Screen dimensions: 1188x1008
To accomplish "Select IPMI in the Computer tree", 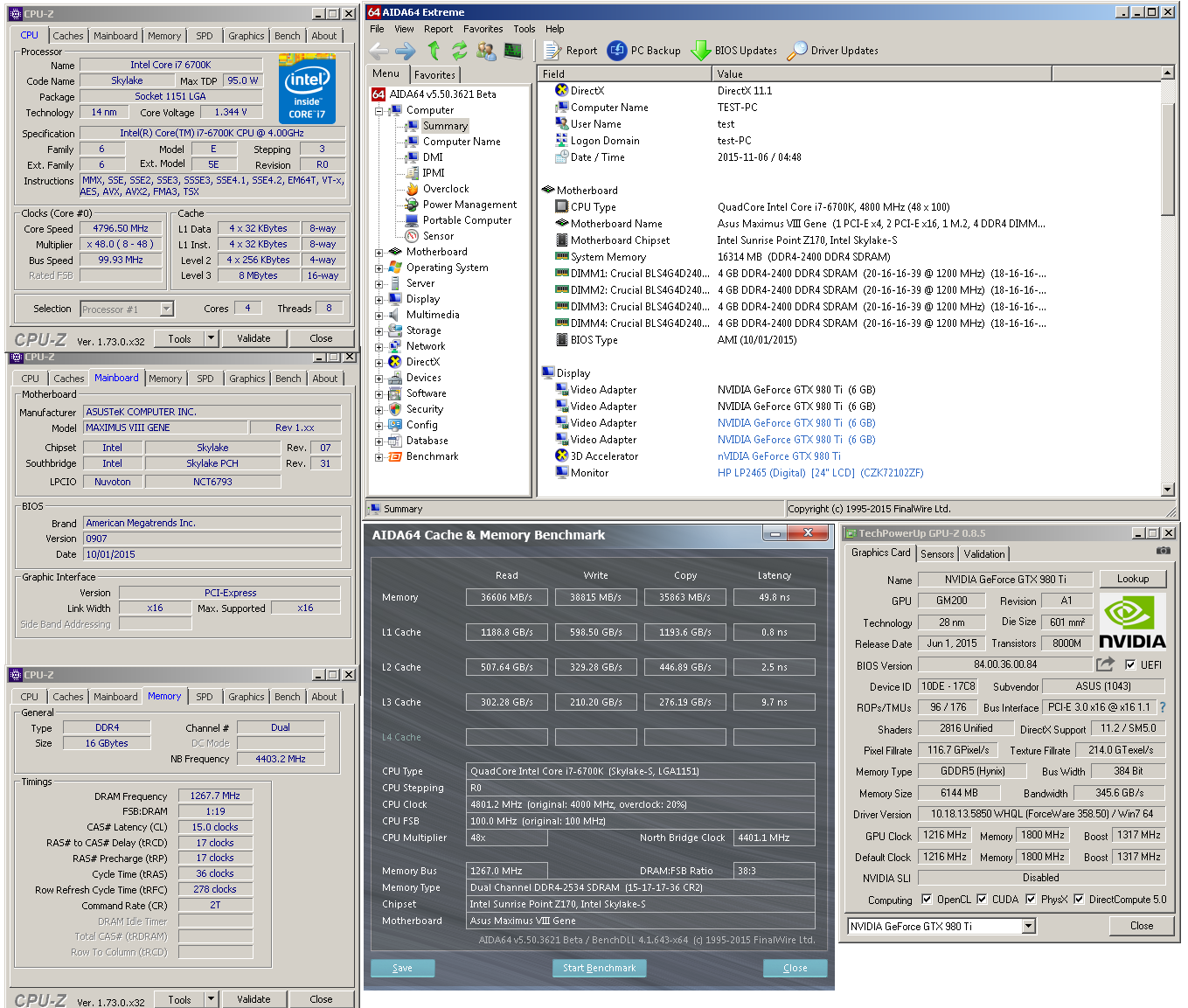I will [x=434, y=173].
